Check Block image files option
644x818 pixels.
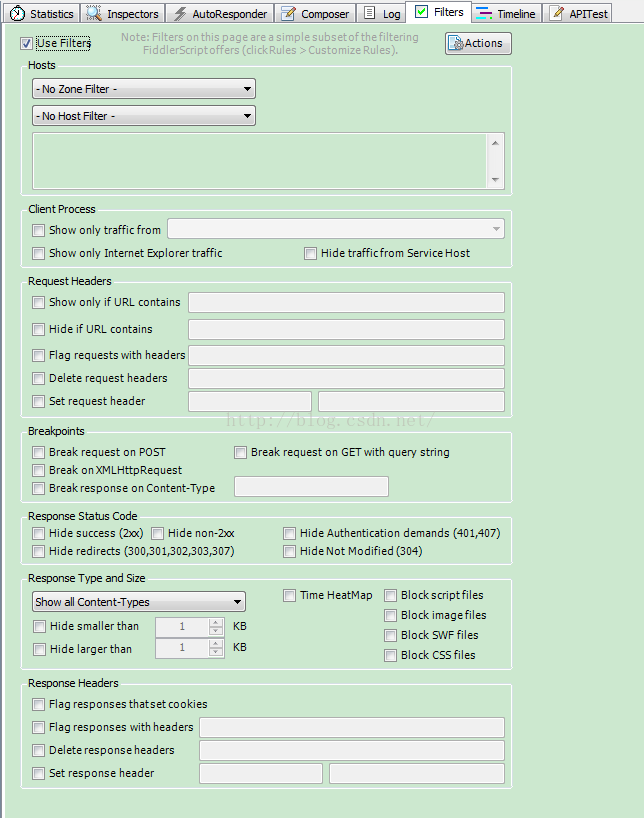pos(391,615)
